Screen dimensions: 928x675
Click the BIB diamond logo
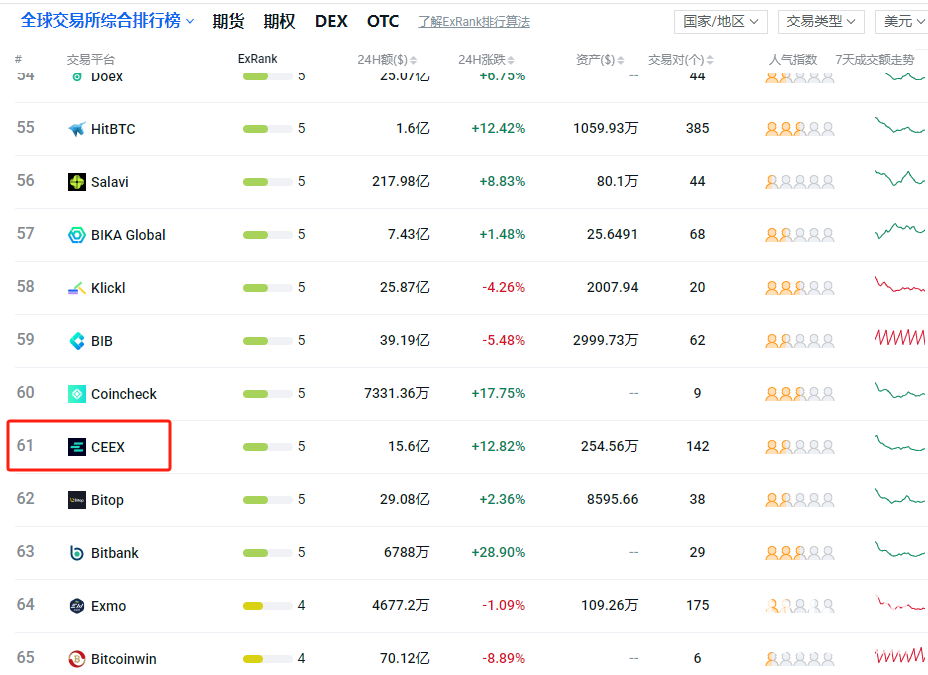tap(79, 340)
